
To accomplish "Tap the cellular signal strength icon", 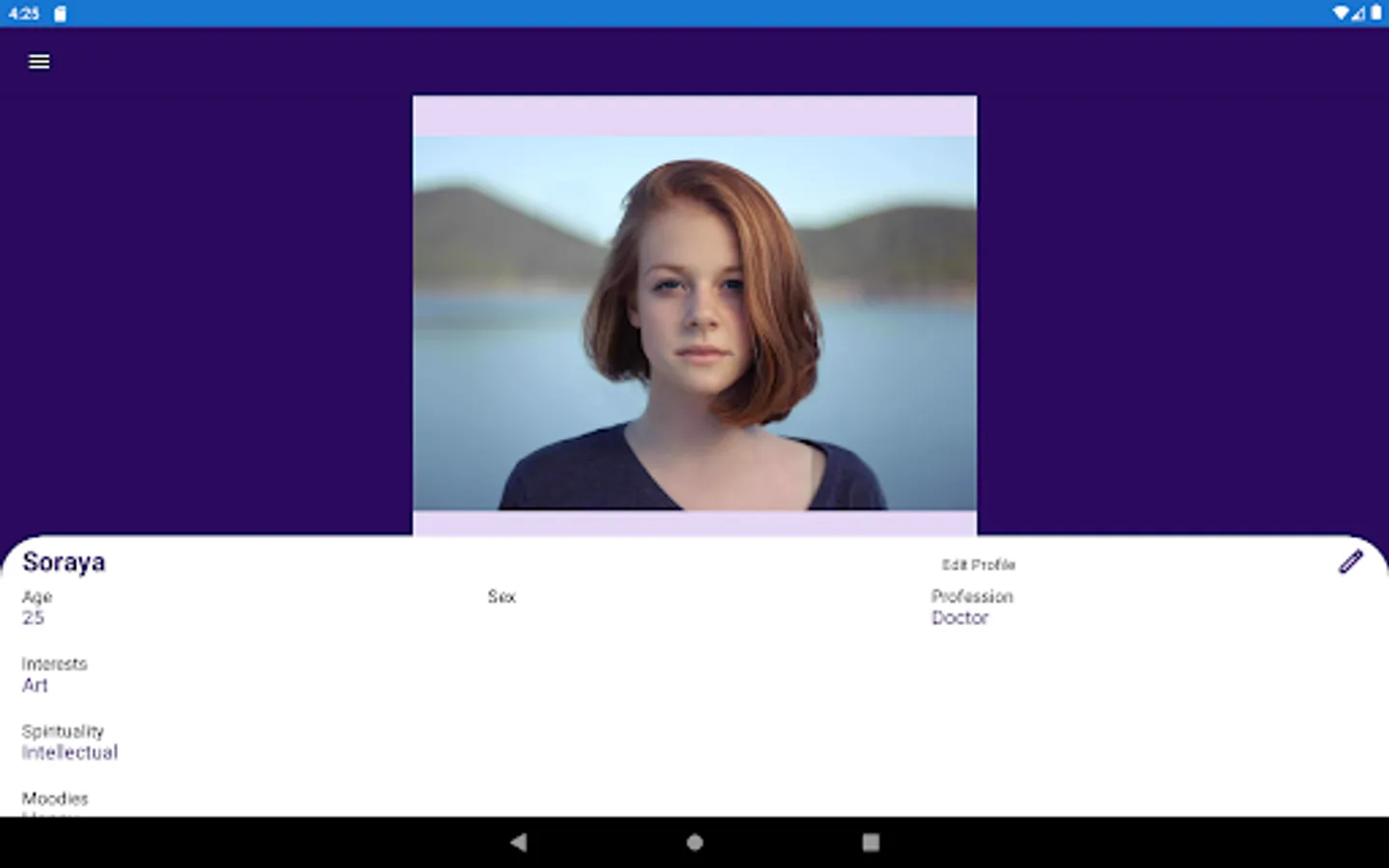I will pyautogui.click(x=1358, y=14).
